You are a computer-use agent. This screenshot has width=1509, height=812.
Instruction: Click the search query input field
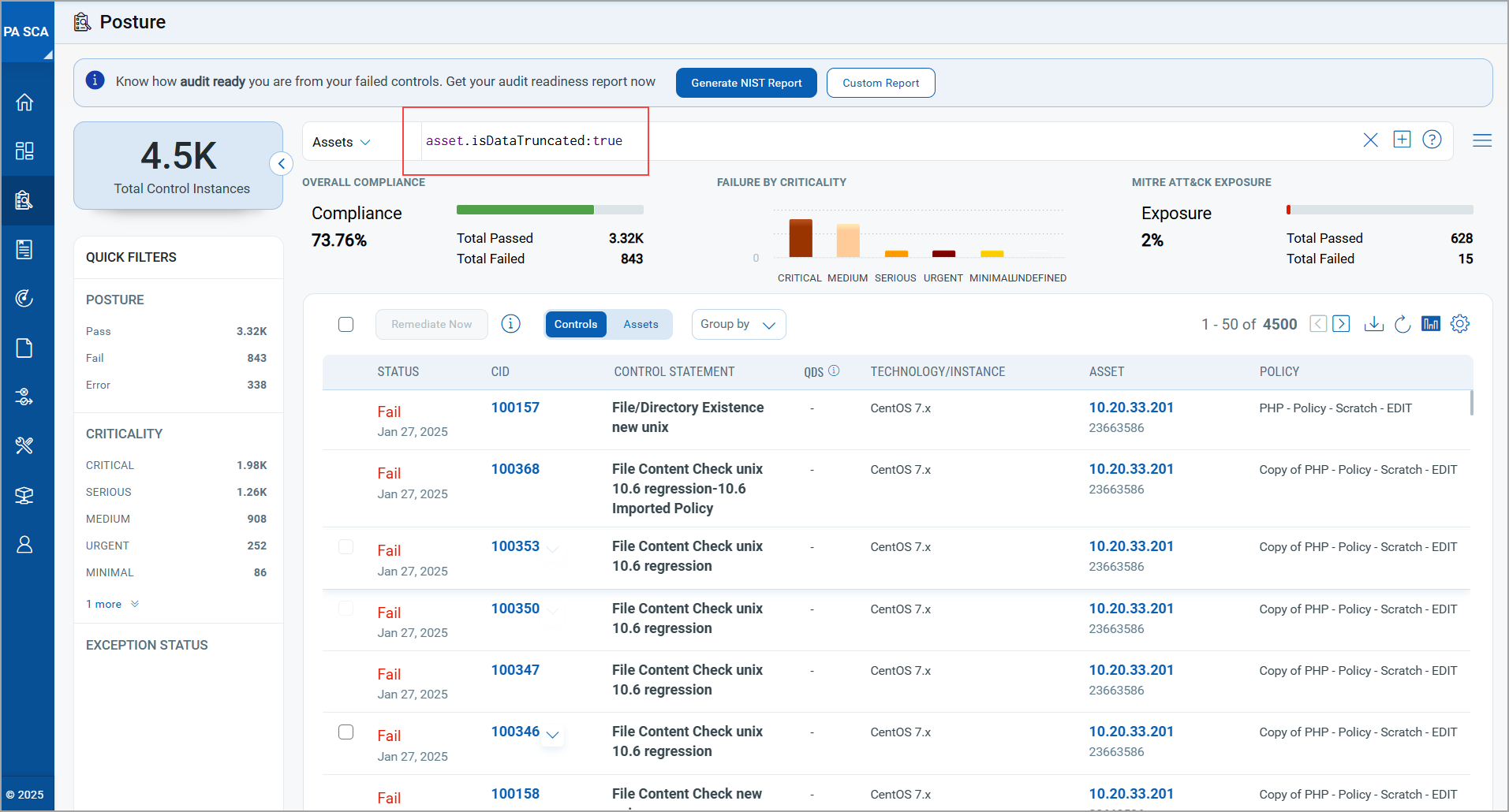887,140
